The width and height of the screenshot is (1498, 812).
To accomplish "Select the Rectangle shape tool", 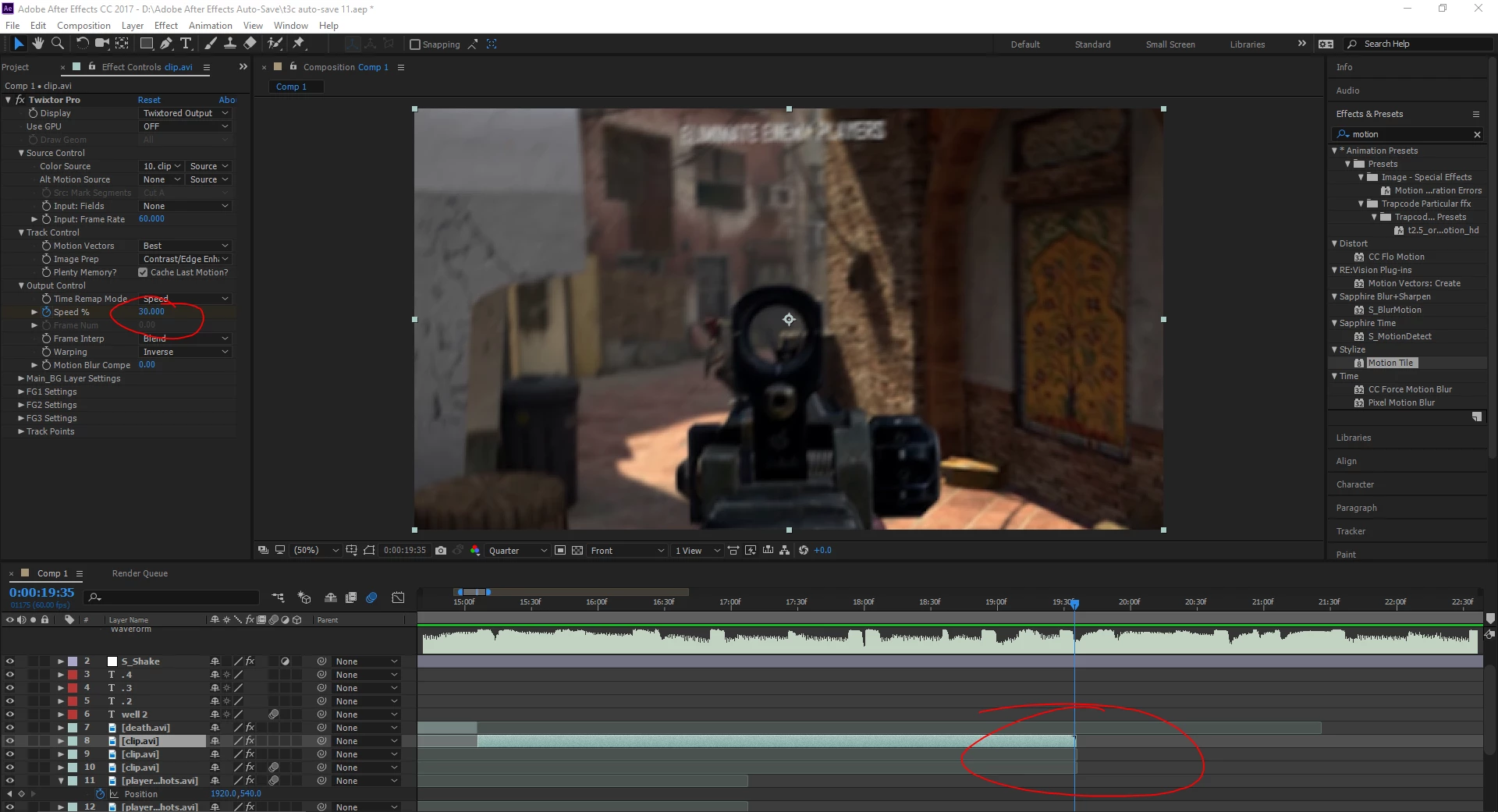I will point(146,44).
